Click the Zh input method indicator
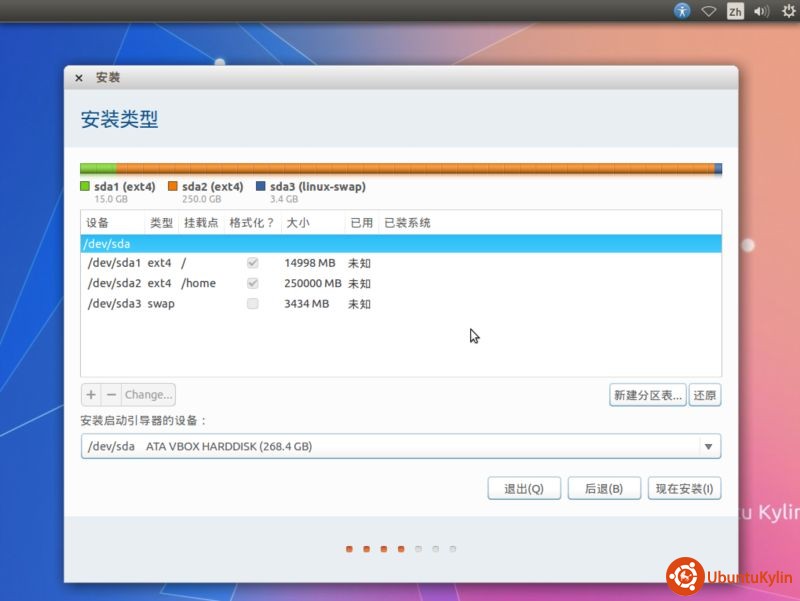Screen dimensions: 800x601 click(x=735, y=11)
